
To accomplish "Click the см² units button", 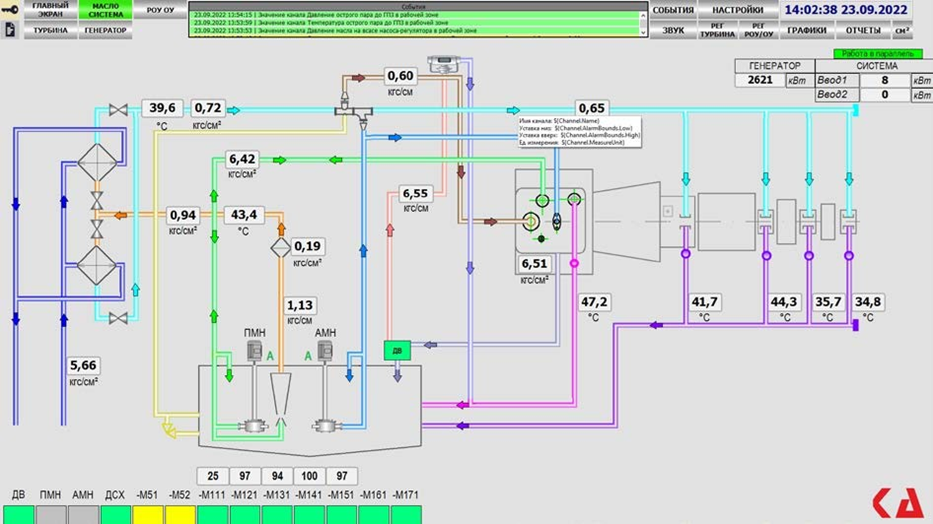I will pyautogui.click(x=902, y=30).
